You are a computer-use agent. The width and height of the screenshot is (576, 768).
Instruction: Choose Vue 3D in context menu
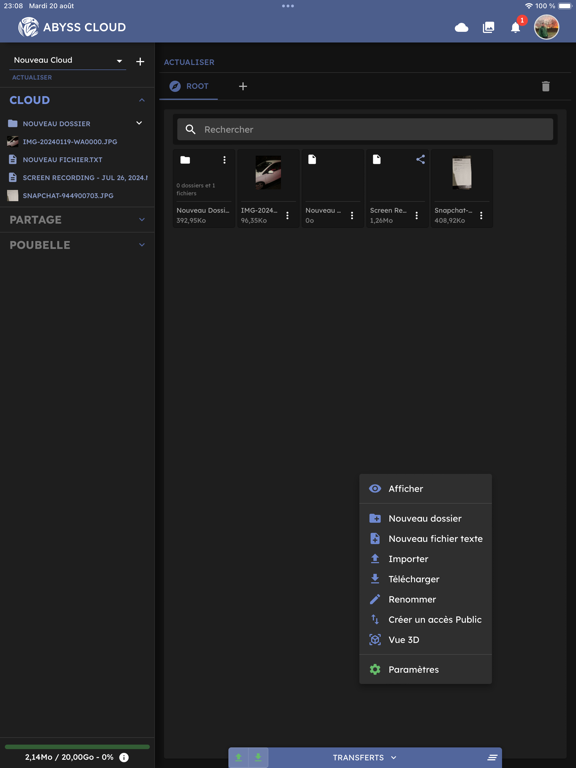(426, 640)
